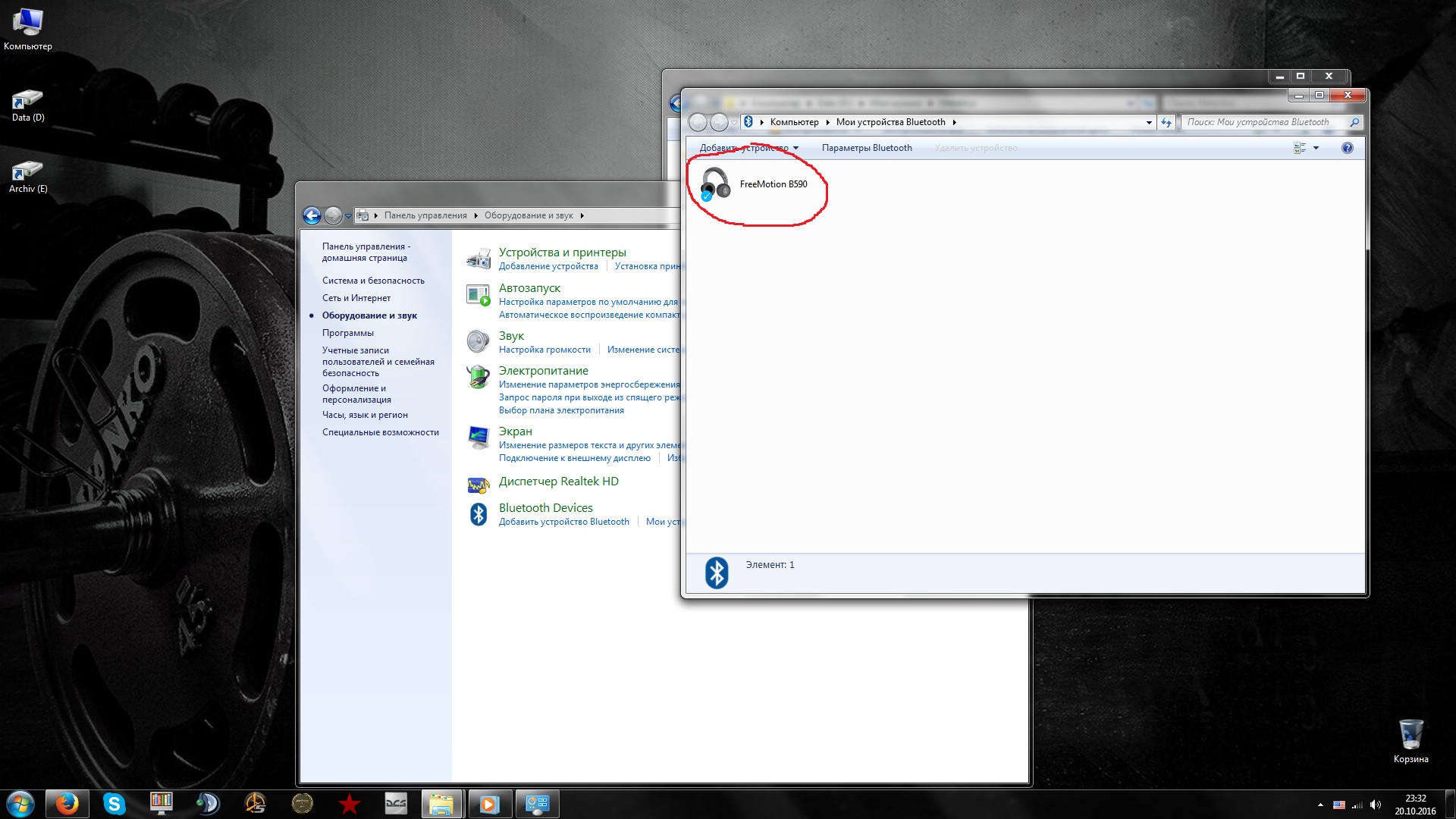Click 'Подключение к внешнему дисплею' link
1456x819 pixels.
tap(574, 458)
